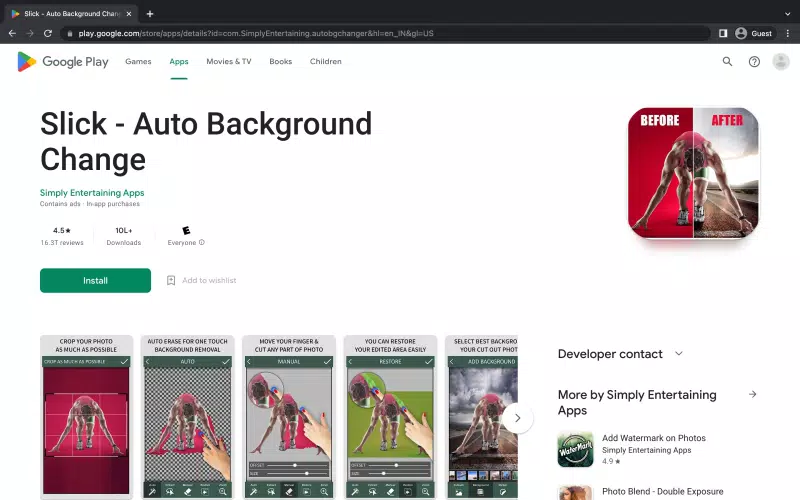Close the Slick - Auto Background tab
This screenshot has height=500, width=800.
tap(129, 14)
